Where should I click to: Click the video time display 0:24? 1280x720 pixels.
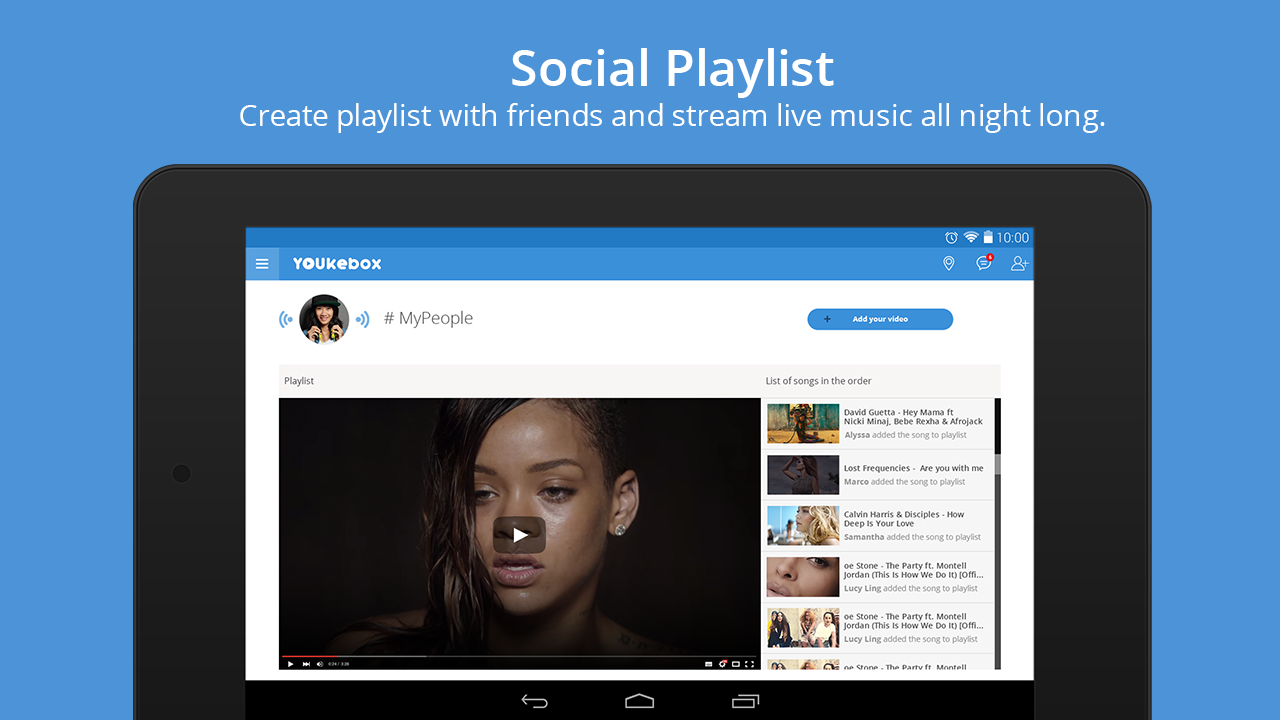tap(339, 664)
